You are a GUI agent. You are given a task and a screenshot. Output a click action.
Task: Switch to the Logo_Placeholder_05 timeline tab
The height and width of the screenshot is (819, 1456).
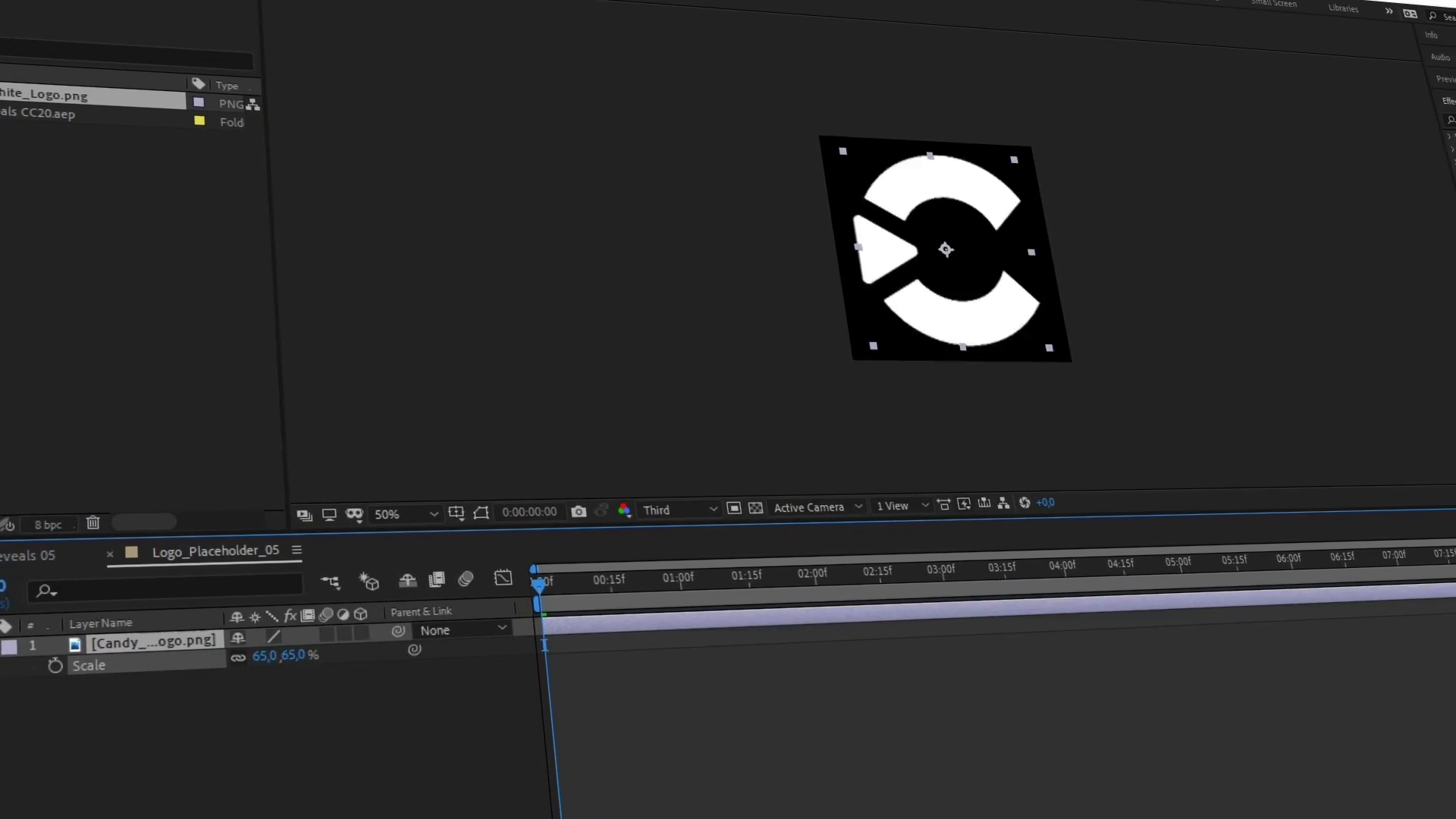[x=215, y=551]
